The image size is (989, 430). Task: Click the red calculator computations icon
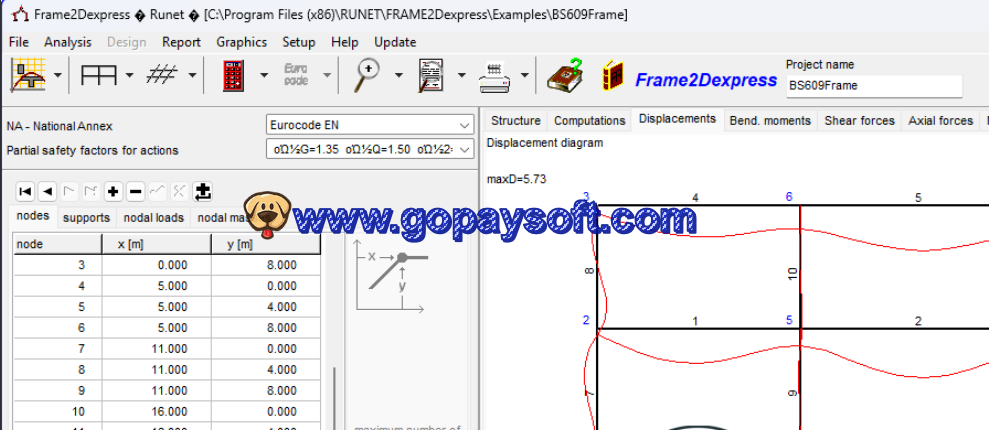[233, 75]
